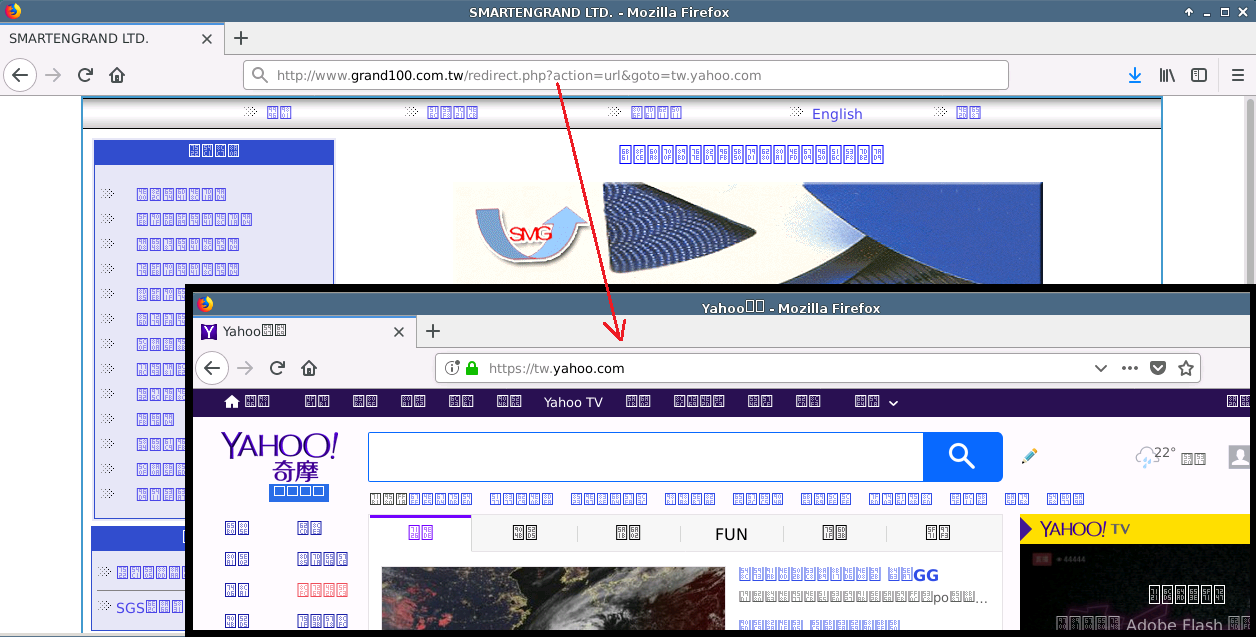The height and width of the screenshot is (637, 1256).
Task: Click Yahoo search text box
Action: point(645,457)
